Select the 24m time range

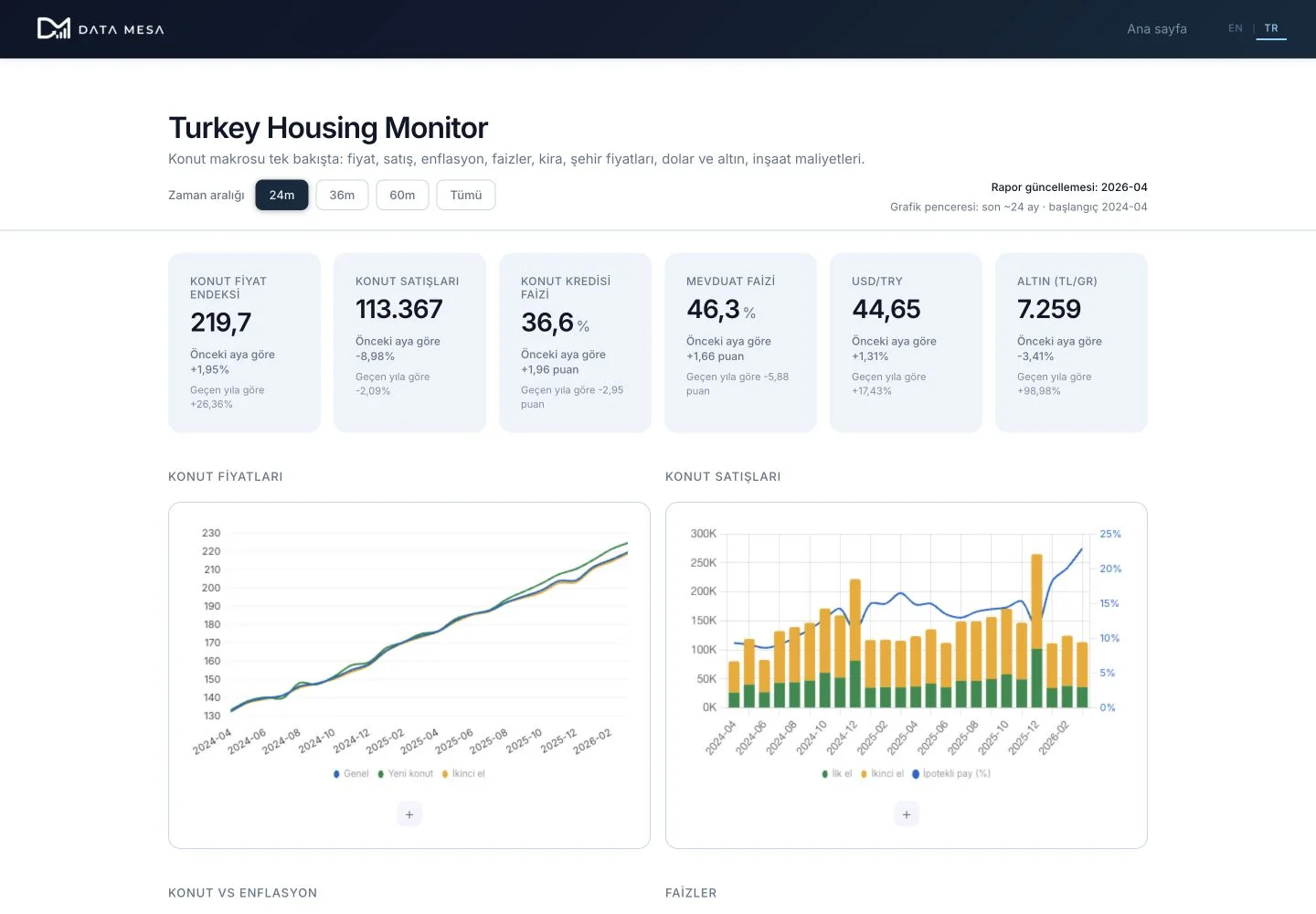pos(281,195)
